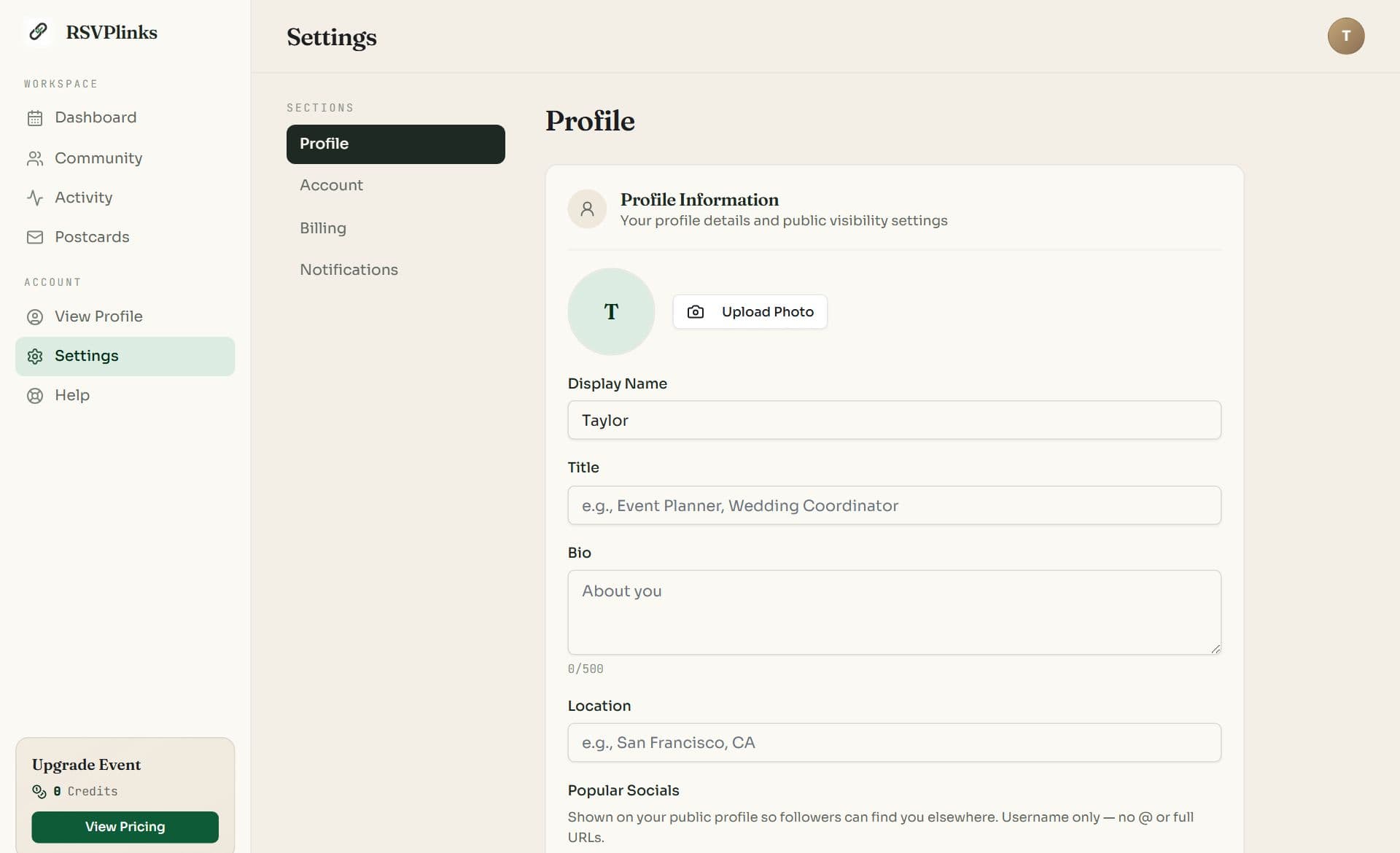
Task: Click the Help lifebuoy icon
Action: click(35, 396)
